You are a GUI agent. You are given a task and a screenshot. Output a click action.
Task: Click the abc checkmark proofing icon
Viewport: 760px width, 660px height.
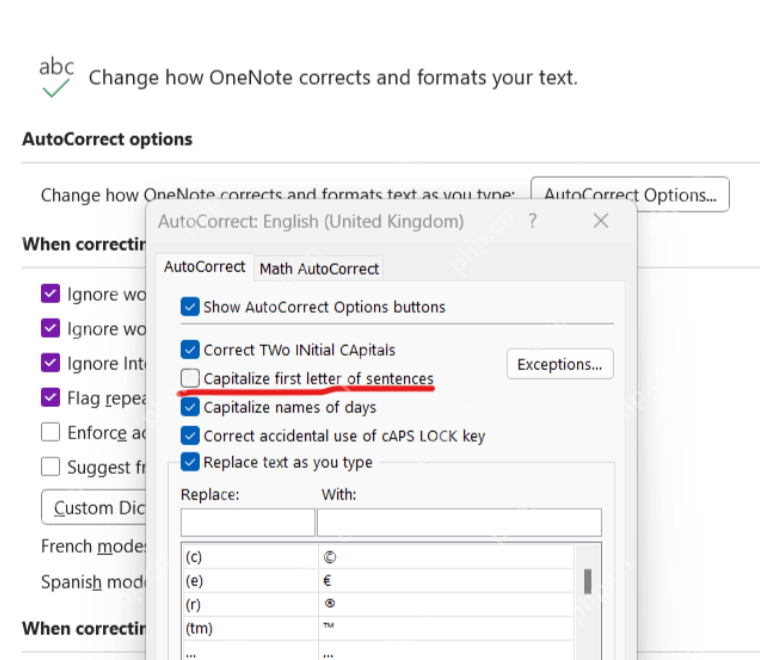pos(56,77)
